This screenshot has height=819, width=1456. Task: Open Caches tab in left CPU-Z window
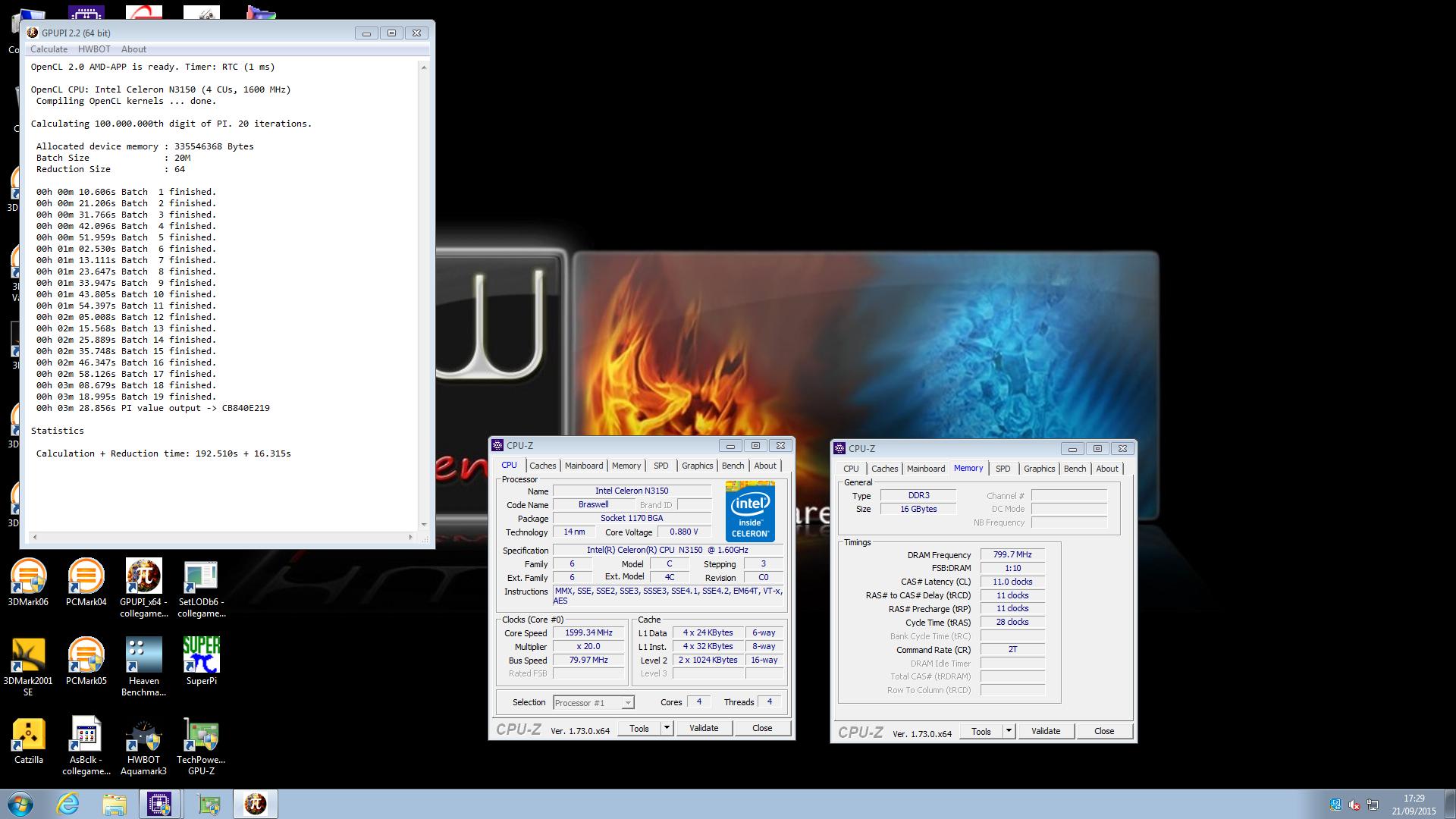tap(542, 466)
